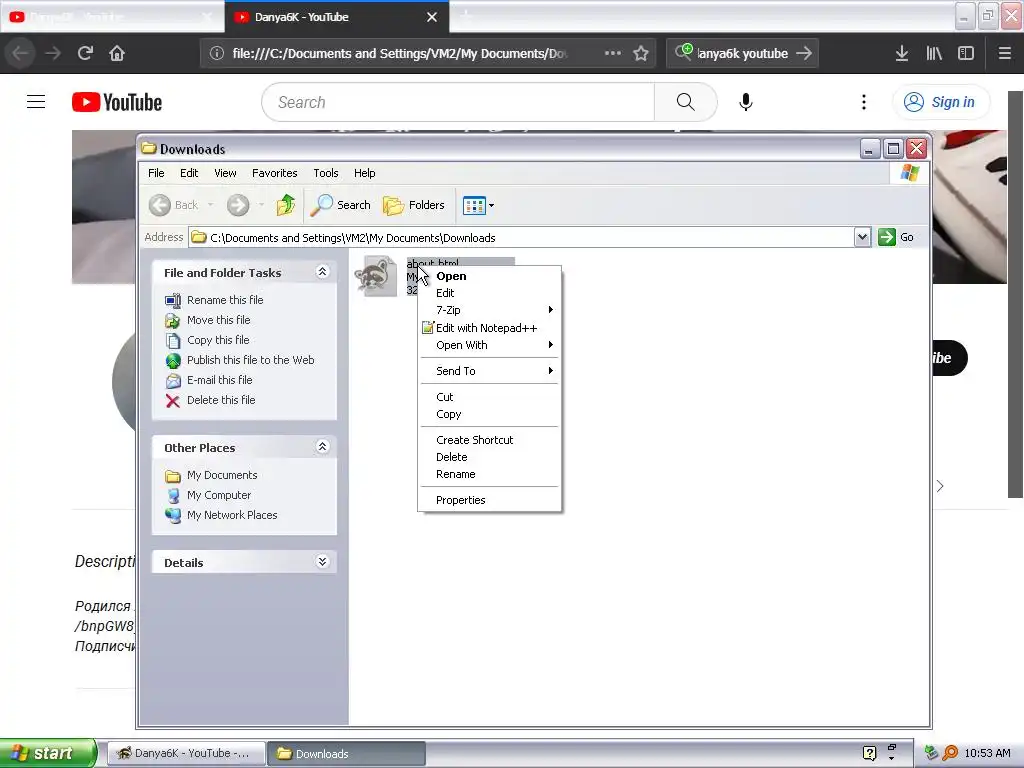Click Explorer Search toolbar button

(x=340, y=205)
